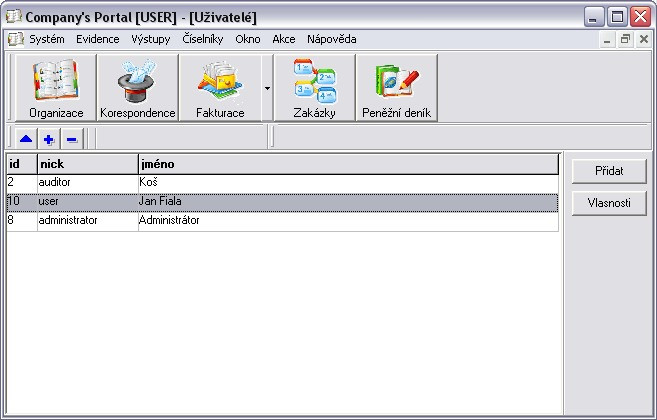Select id 8 cell
The image size is (657, 420).
pyautogui.click(x=22, y=221)
